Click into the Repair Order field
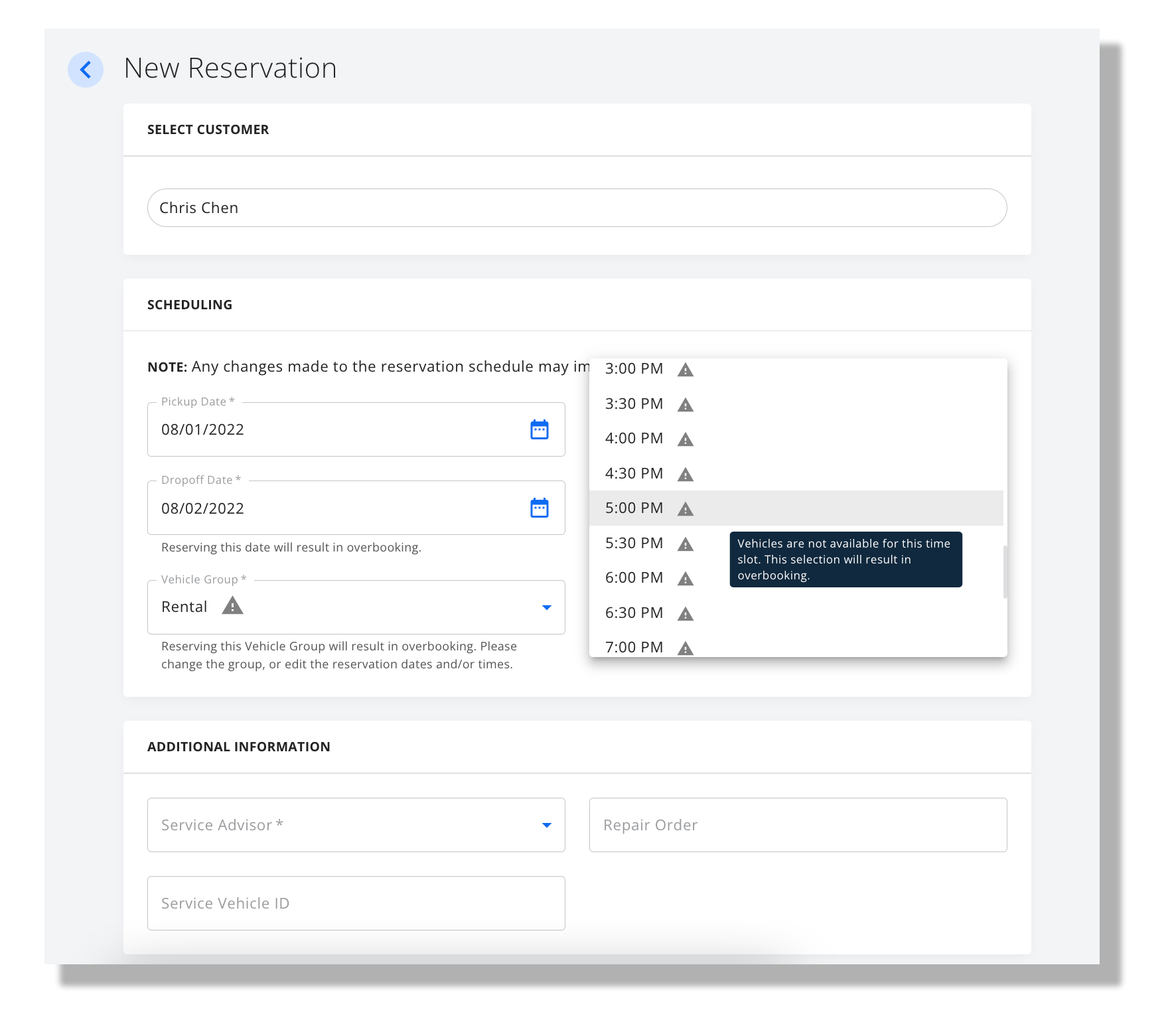 coord(798,825)
